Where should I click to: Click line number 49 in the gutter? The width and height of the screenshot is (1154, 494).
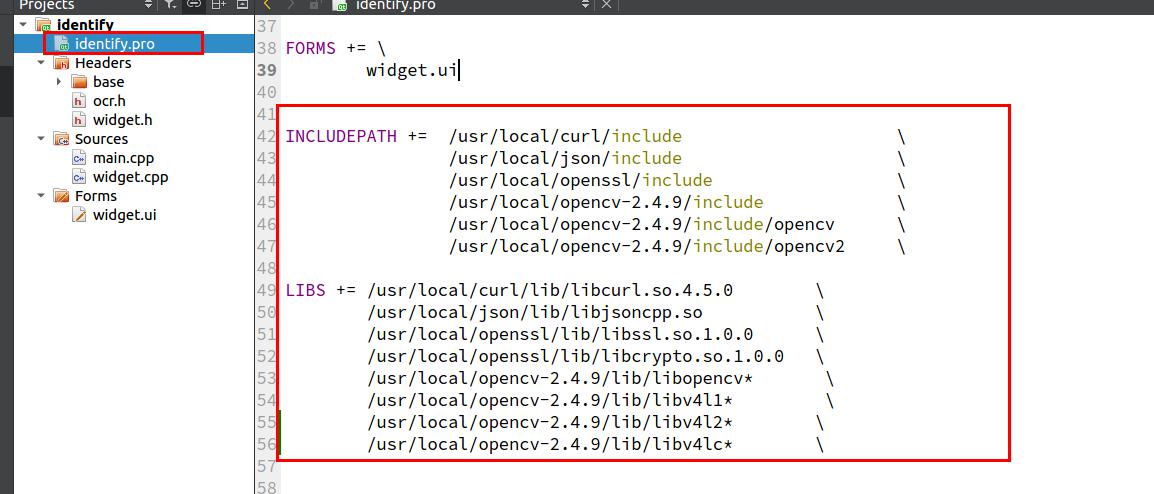click(266, 290)
